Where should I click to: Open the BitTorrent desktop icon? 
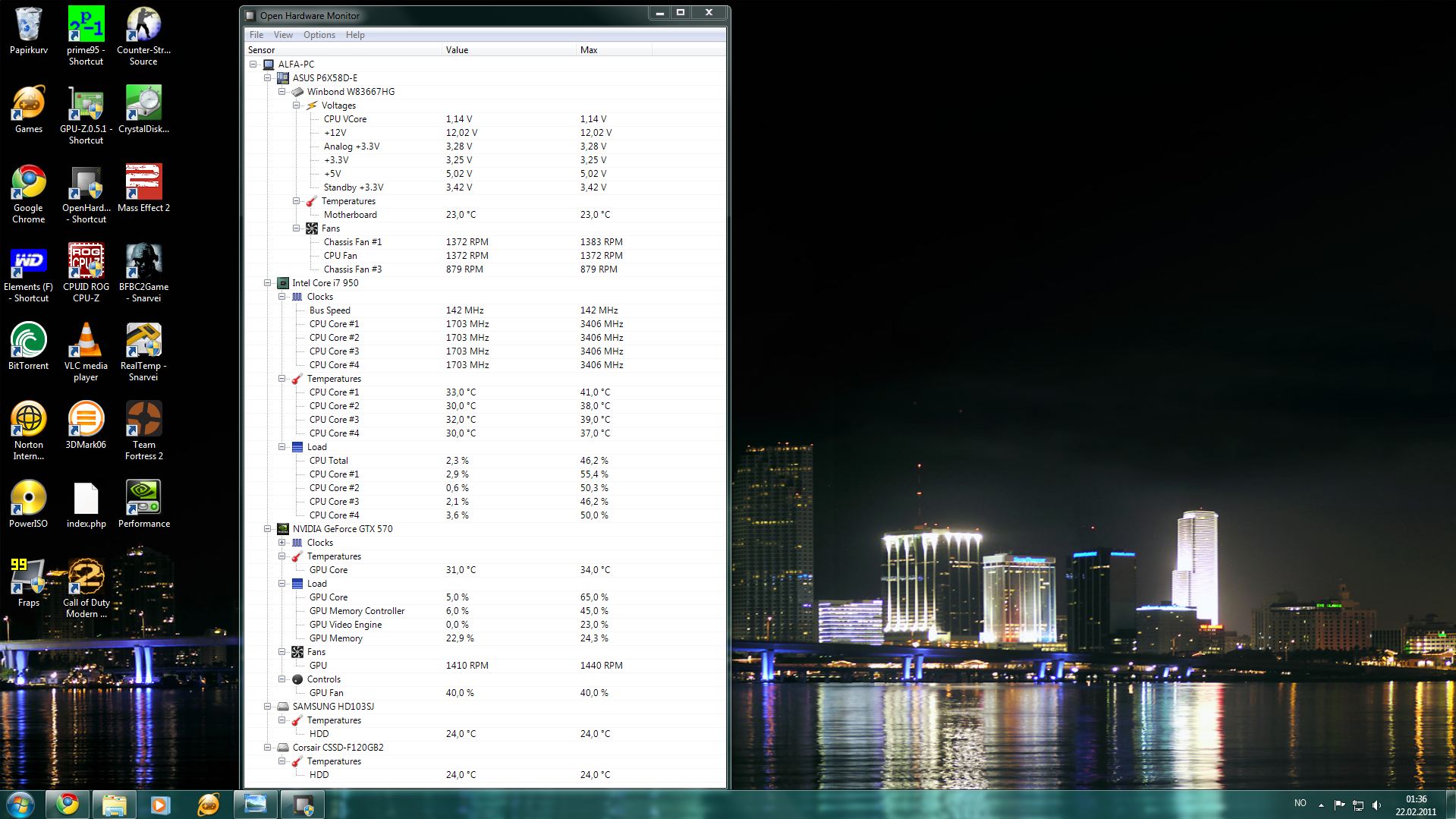tap(29, 346)
